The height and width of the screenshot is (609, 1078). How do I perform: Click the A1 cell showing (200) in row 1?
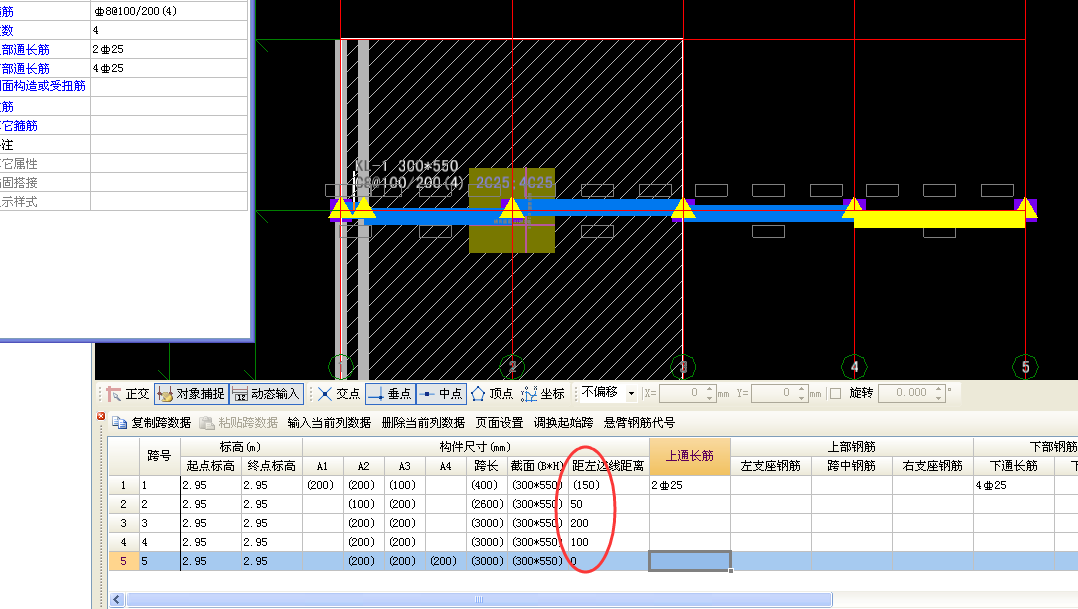[x=322, y=485]
